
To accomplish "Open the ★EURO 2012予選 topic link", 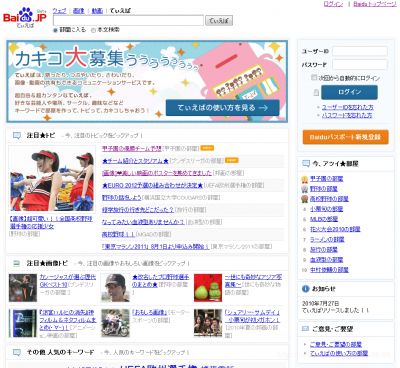I will pos(153,185).
